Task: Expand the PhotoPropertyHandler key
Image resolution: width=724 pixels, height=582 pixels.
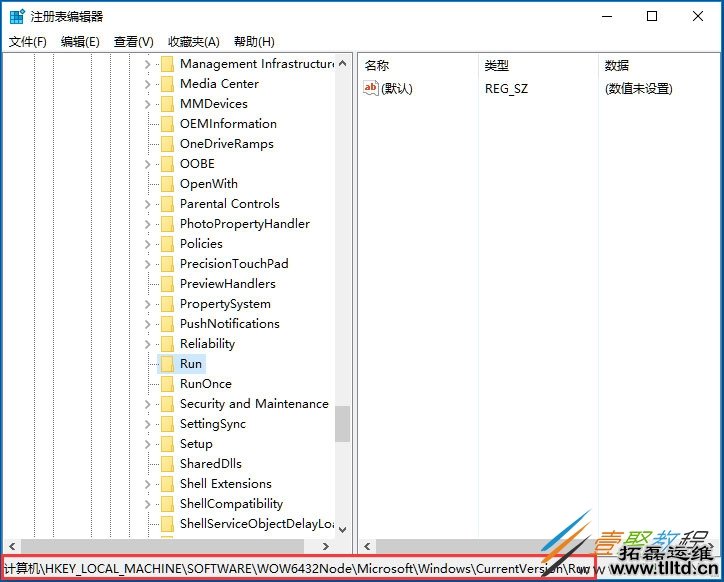Action: (147, 224)
